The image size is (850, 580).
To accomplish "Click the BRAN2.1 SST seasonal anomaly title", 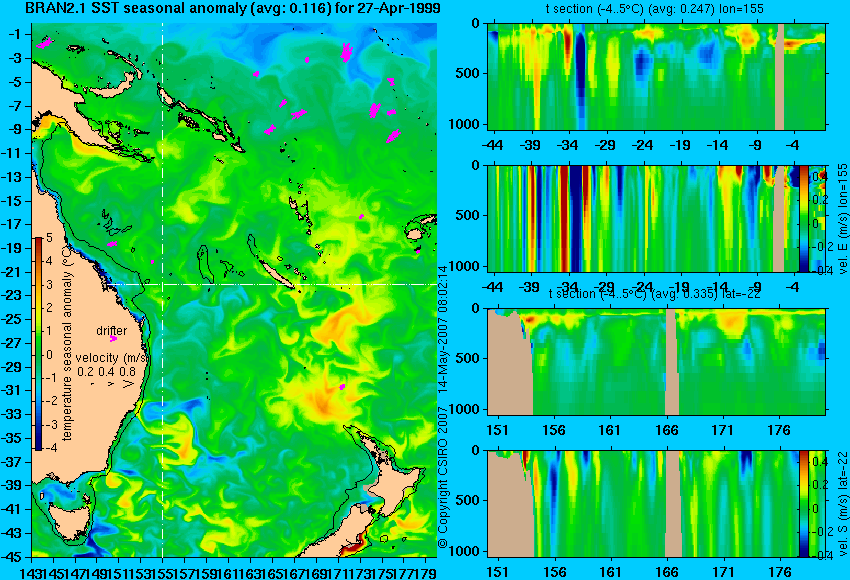I will [x=233, y=9].
